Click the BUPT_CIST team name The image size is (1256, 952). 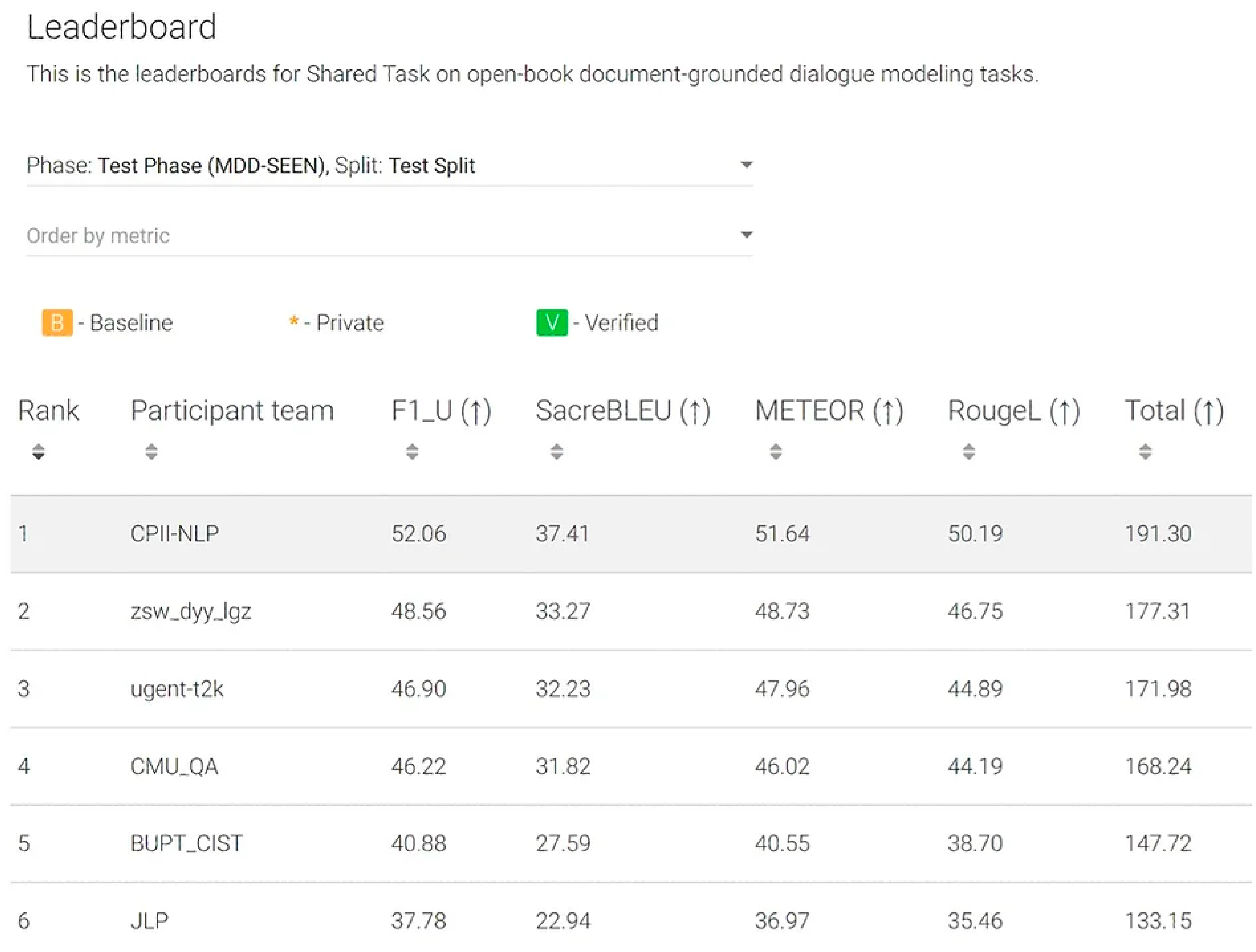pos(186,844)
